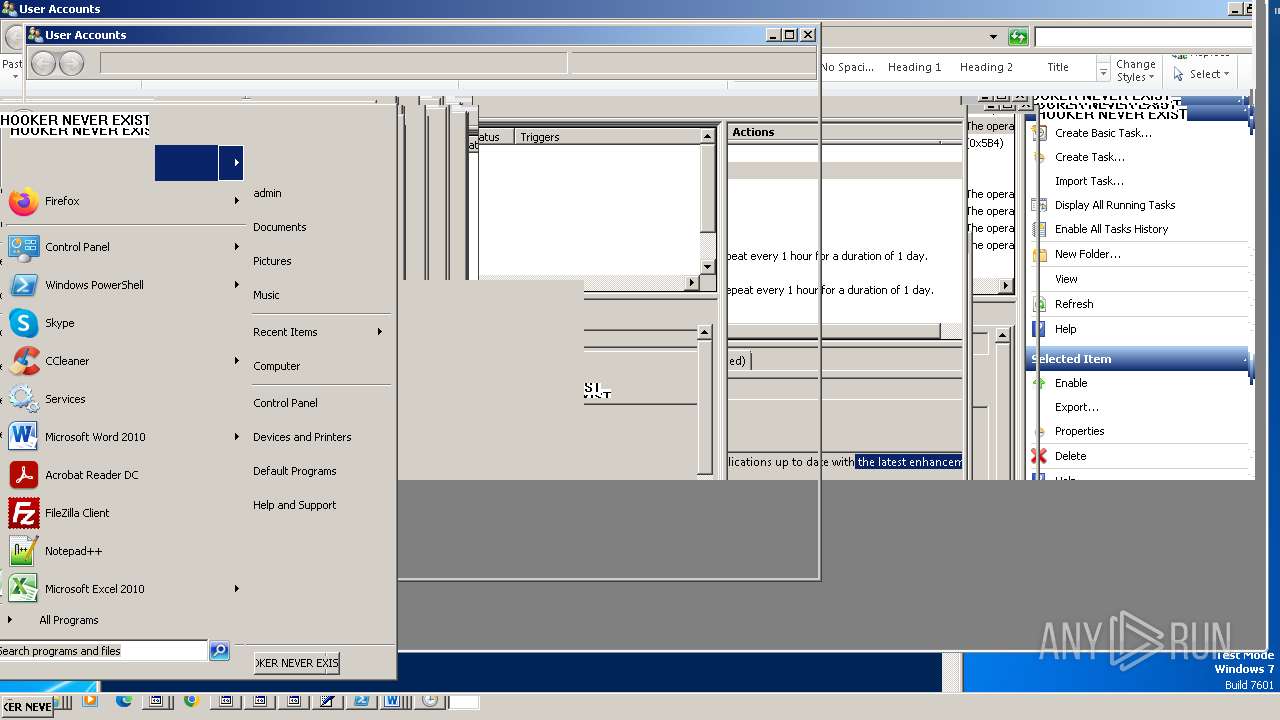1280x720 pixels.
Task: Apply the Title style in Word ribbon
Action: click(x=1058, y=67)
